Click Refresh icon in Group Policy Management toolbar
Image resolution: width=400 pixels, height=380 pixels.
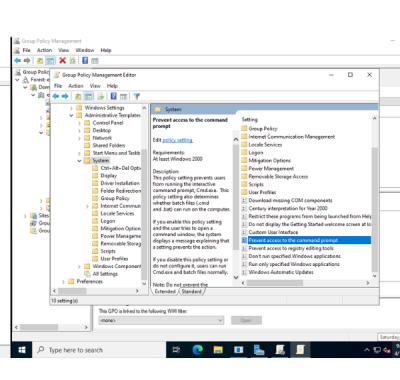coord(73,60)
